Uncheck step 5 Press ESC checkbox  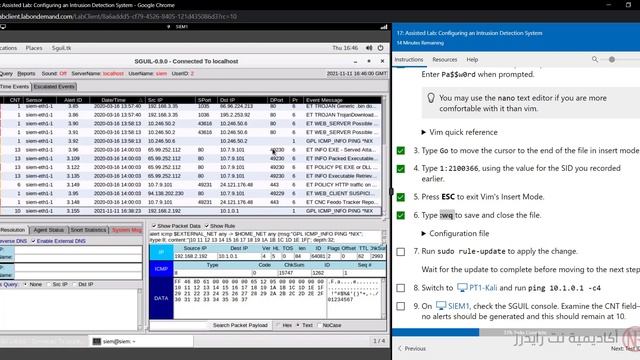pos(401,197)
